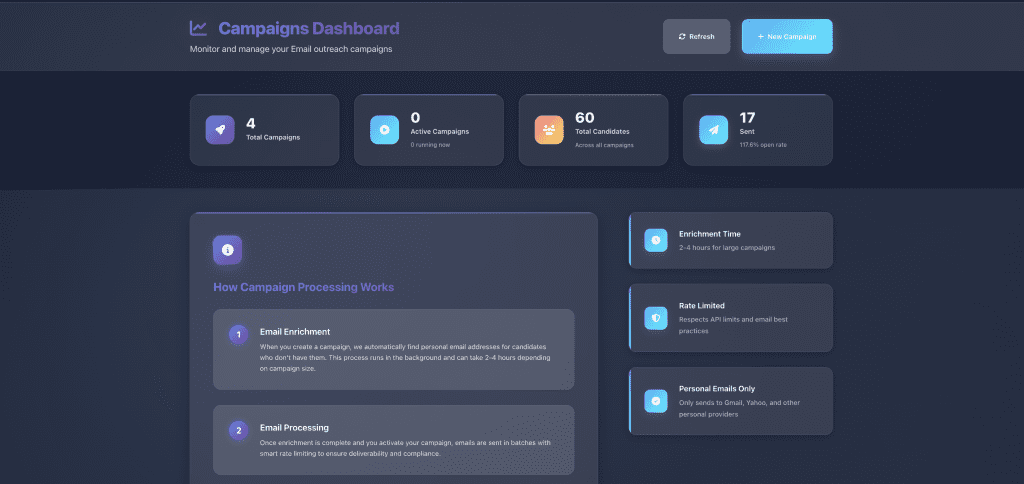Viewport: 1024px width, 484px height.
Task: Create a New Campaign
Action: [787, 37]
